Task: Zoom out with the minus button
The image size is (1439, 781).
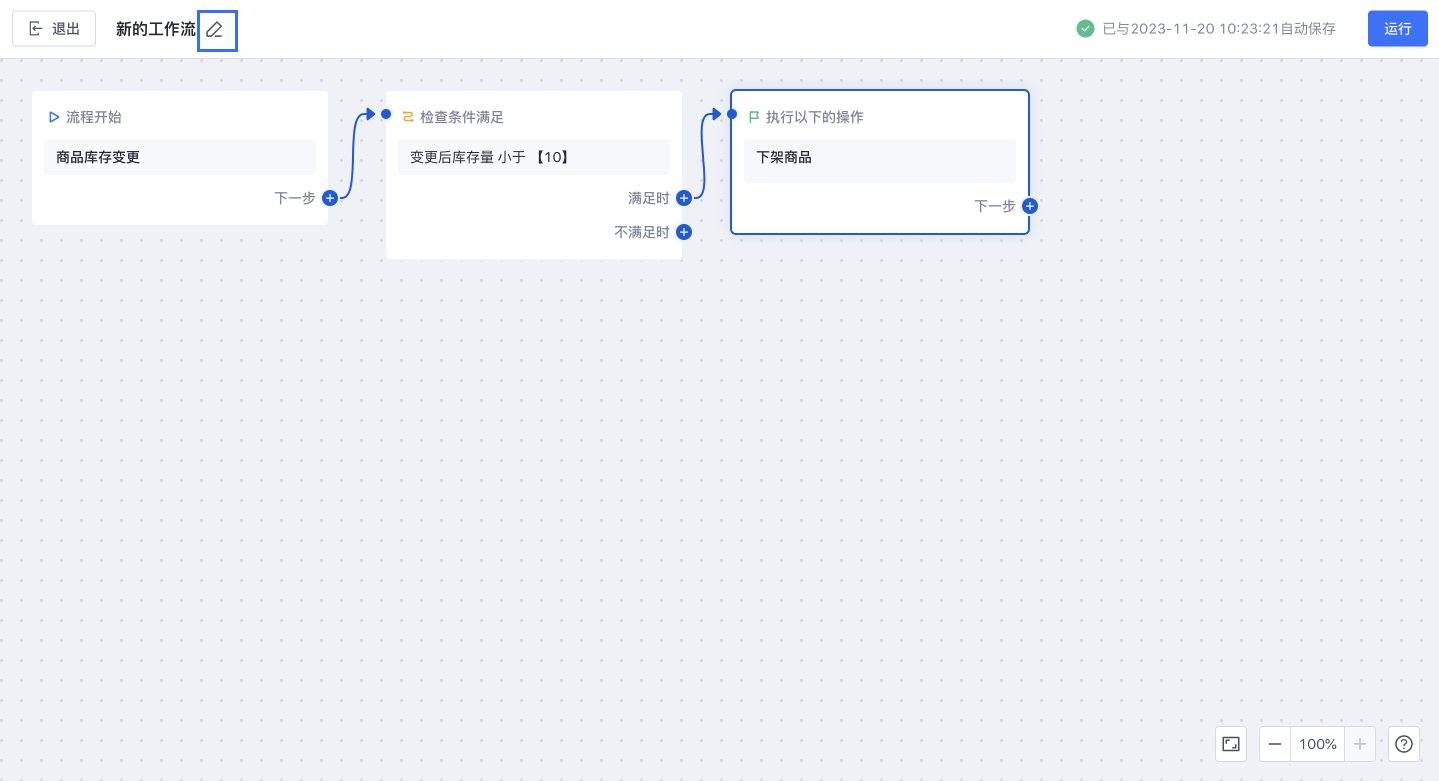Action: [1275, 744]
